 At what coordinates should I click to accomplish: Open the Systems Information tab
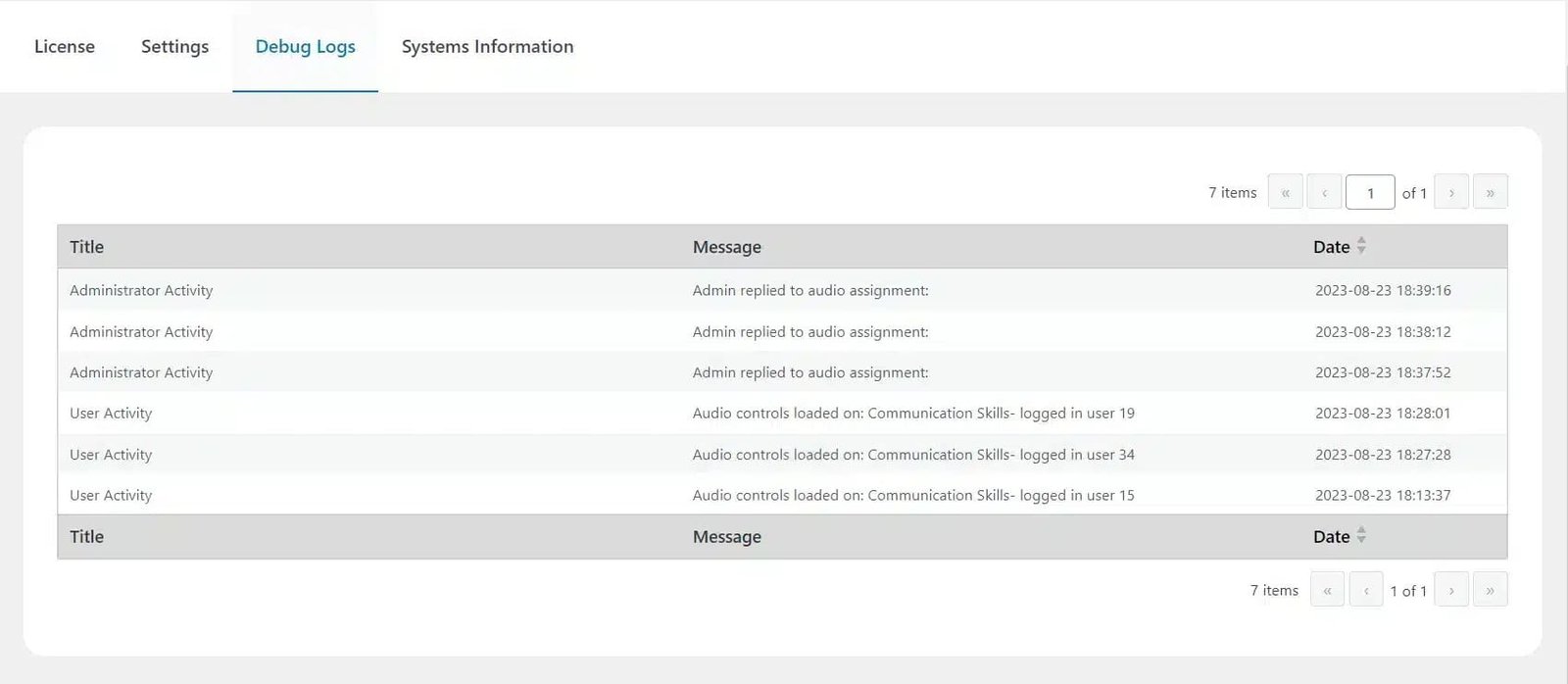tap(487, 46)
